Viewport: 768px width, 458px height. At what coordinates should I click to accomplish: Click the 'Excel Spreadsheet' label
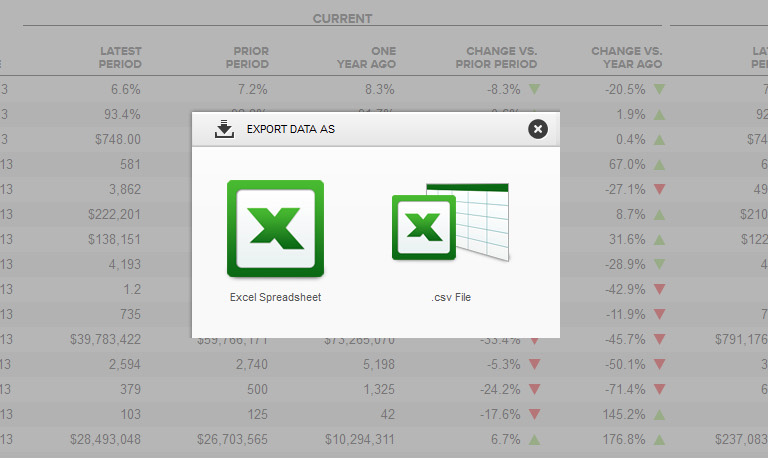coord(275,297)
